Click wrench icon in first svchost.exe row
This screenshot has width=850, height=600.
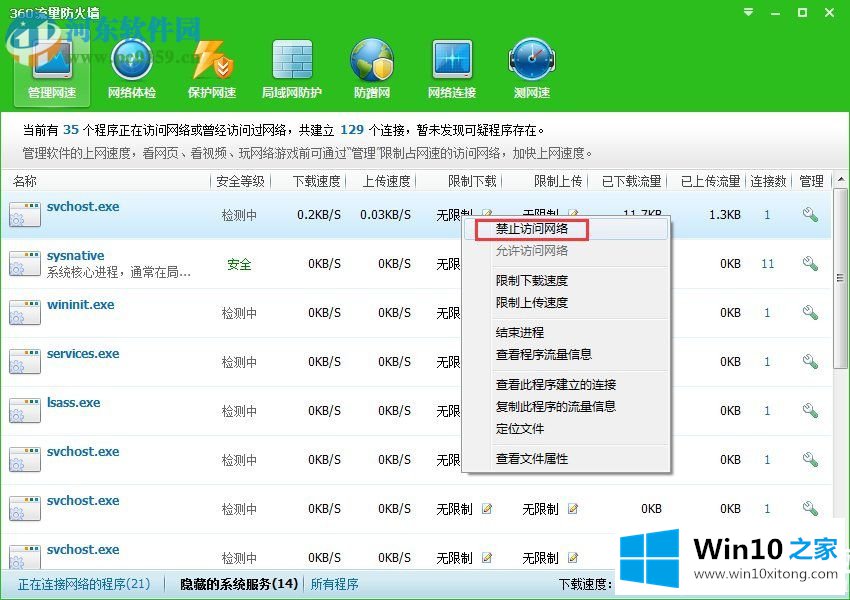(810, 215)
